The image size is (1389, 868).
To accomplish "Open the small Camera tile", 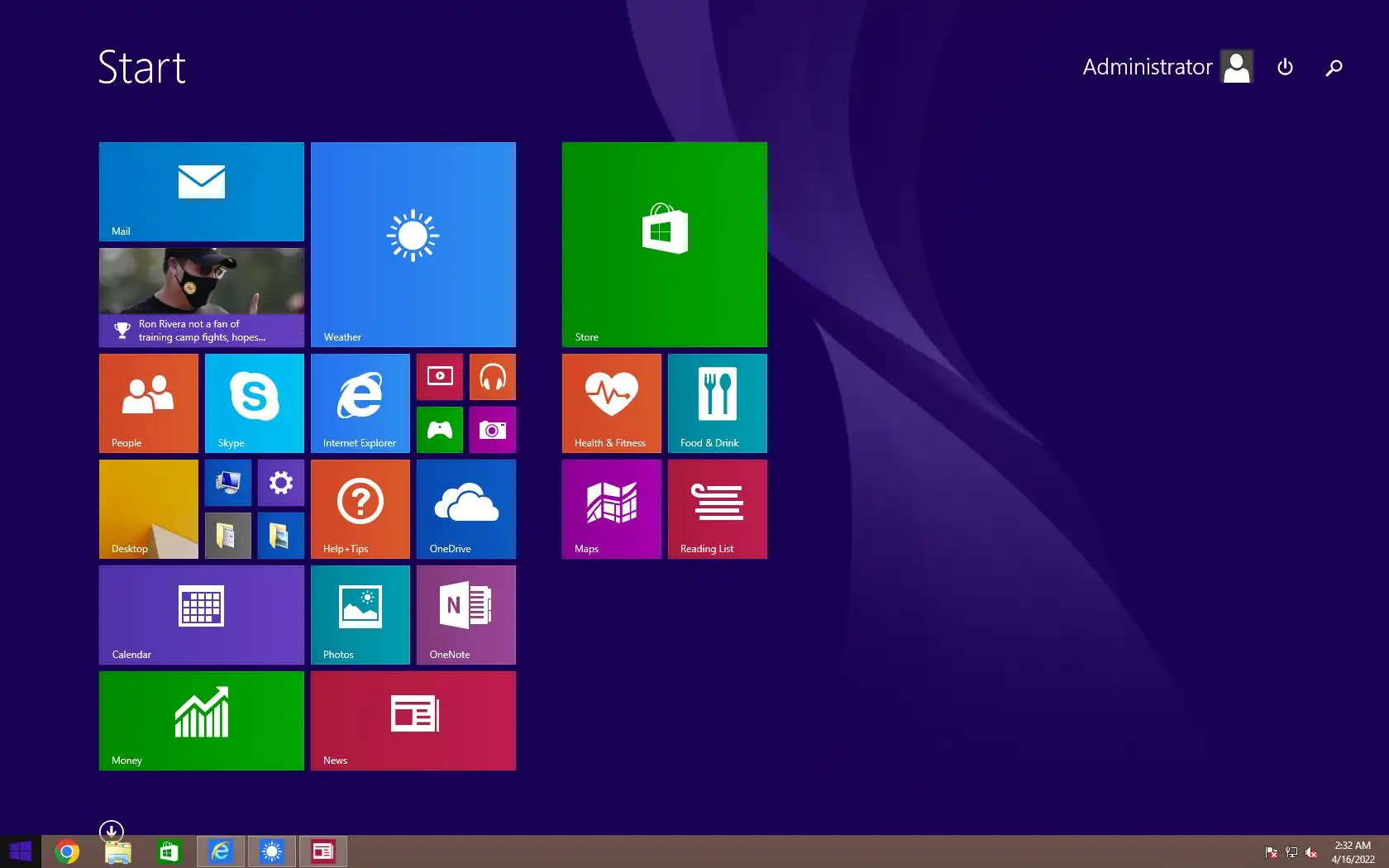I will pyautogui.click(x=493, y=430).
